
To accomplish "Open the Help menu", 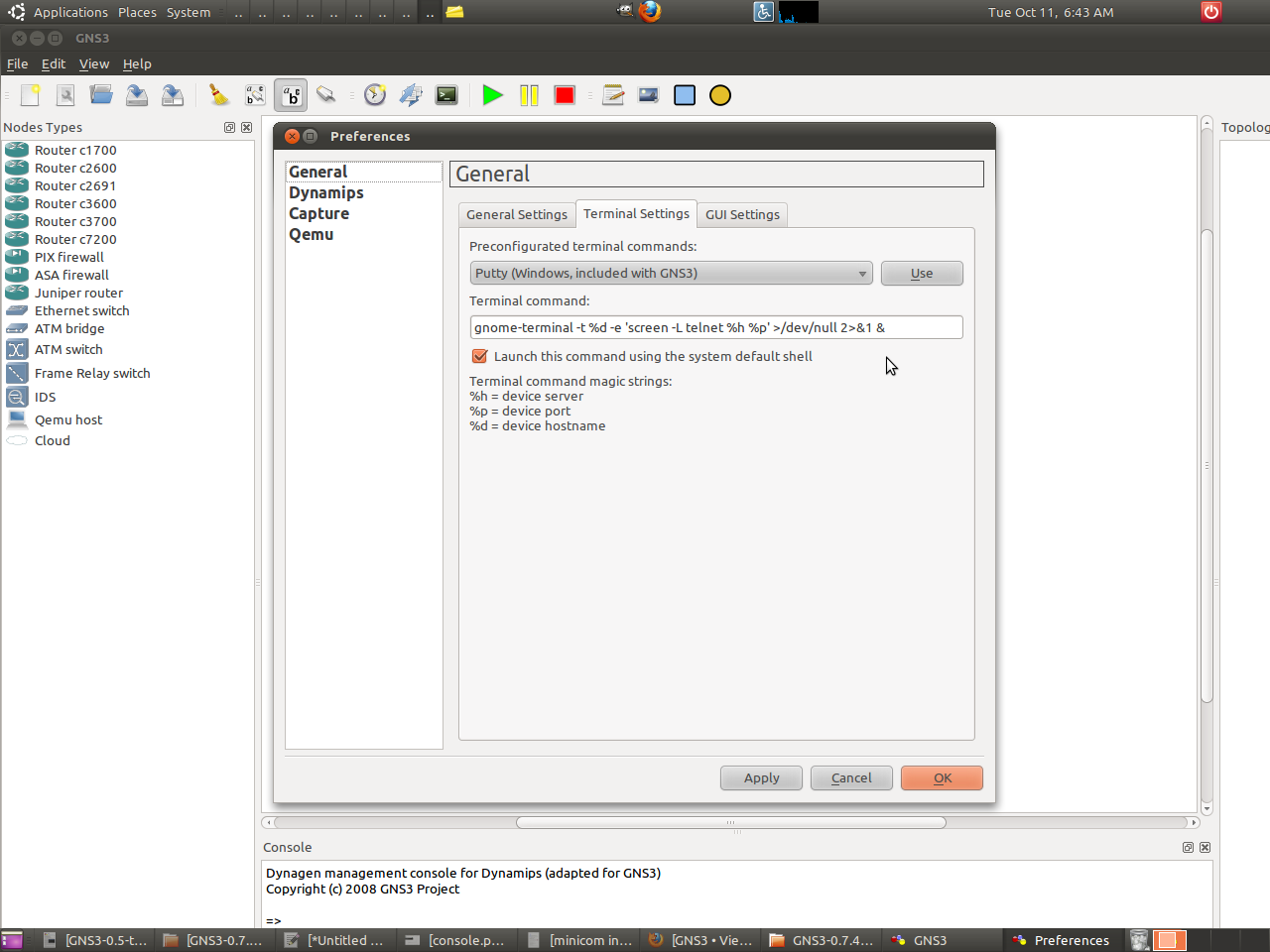I will (x=137, y=63).
